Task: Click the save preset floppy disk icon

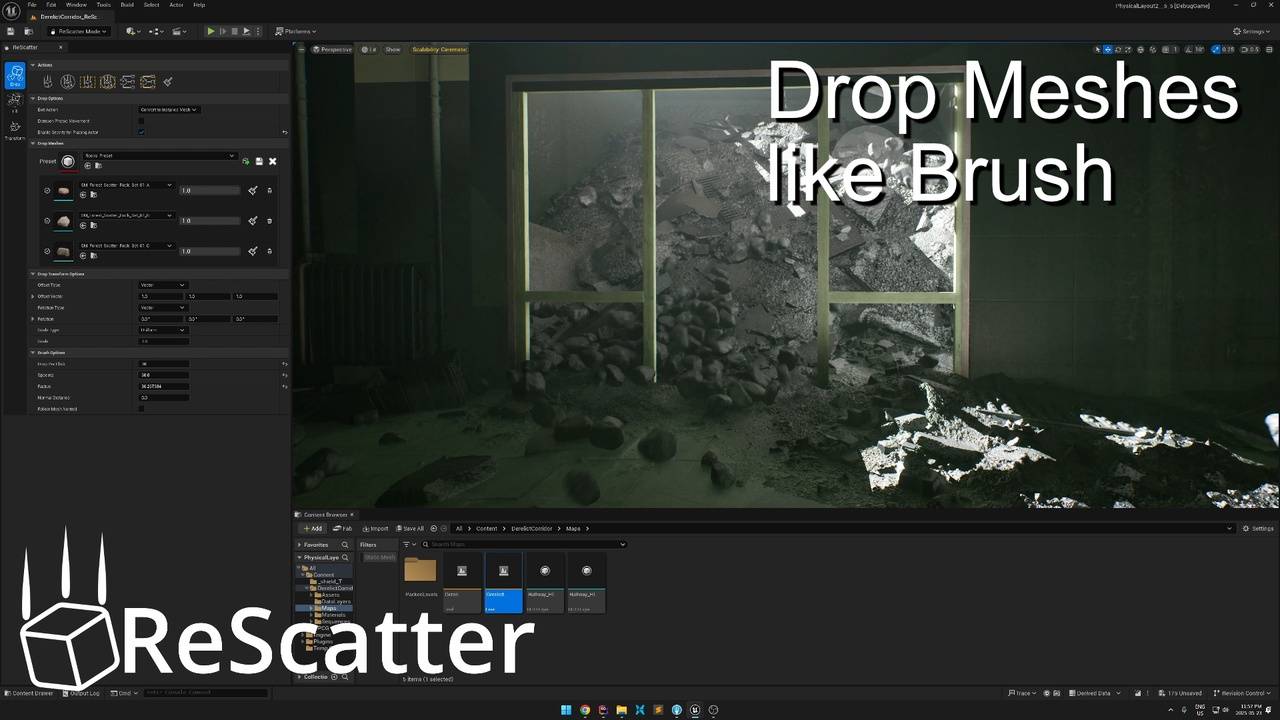Action: tap(259, 161)
